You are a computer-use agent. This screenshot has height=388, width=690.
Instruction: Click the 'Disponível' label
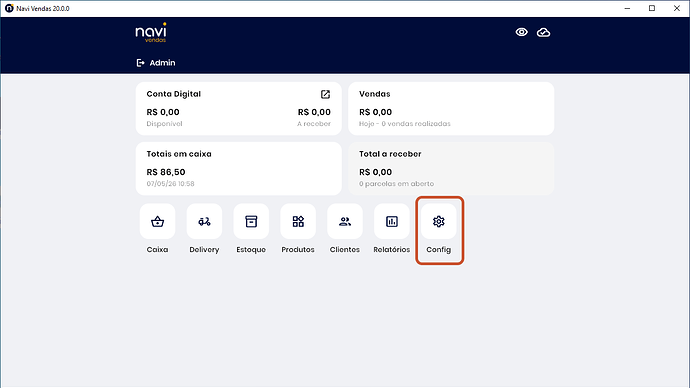[164, 124]
